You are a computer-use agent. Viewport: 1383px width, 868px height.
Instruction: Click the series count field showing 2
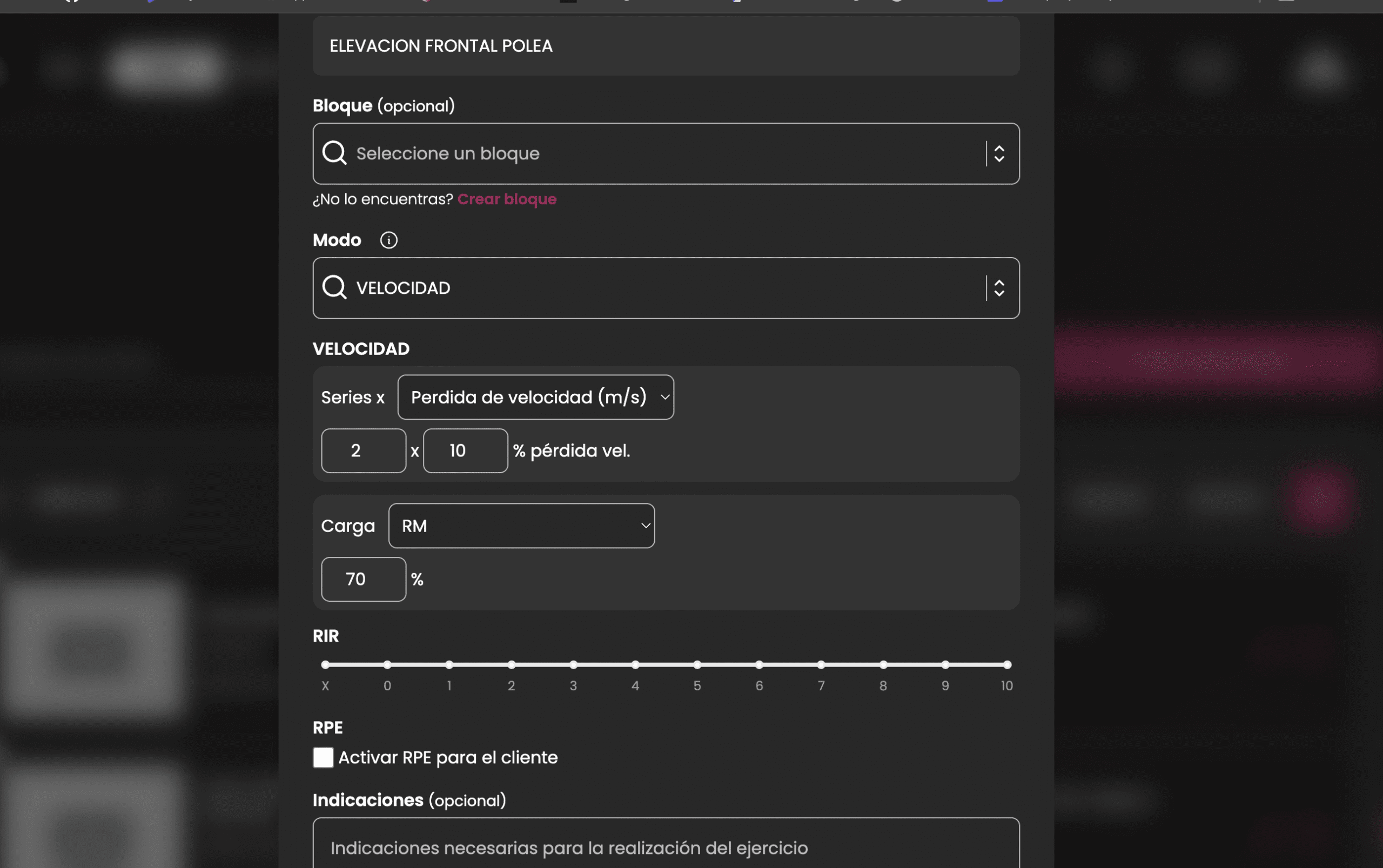point(364,450)
